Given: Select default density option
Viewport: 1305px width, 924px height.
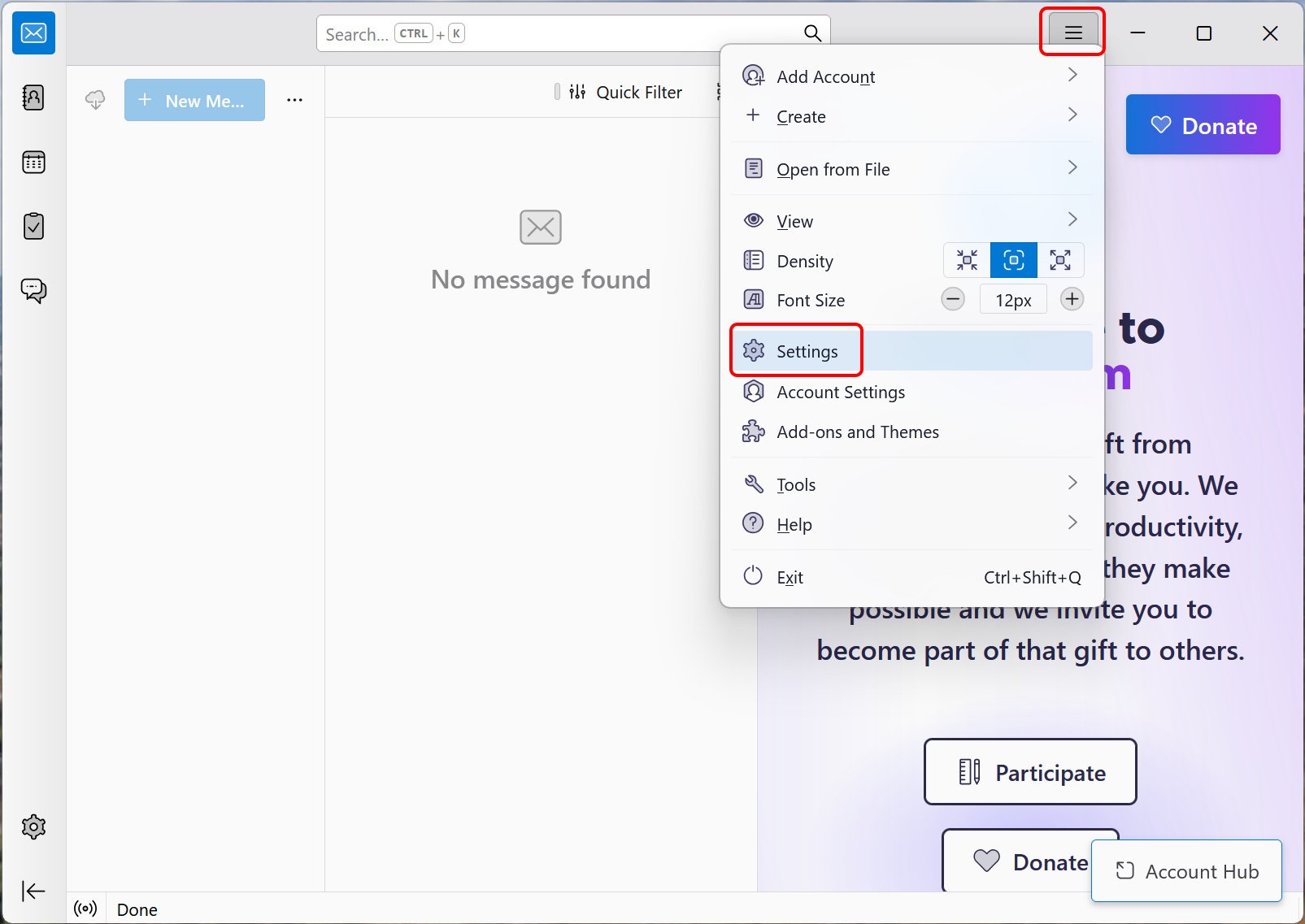Looking at the screenshot, I should tap(1013, 260).
